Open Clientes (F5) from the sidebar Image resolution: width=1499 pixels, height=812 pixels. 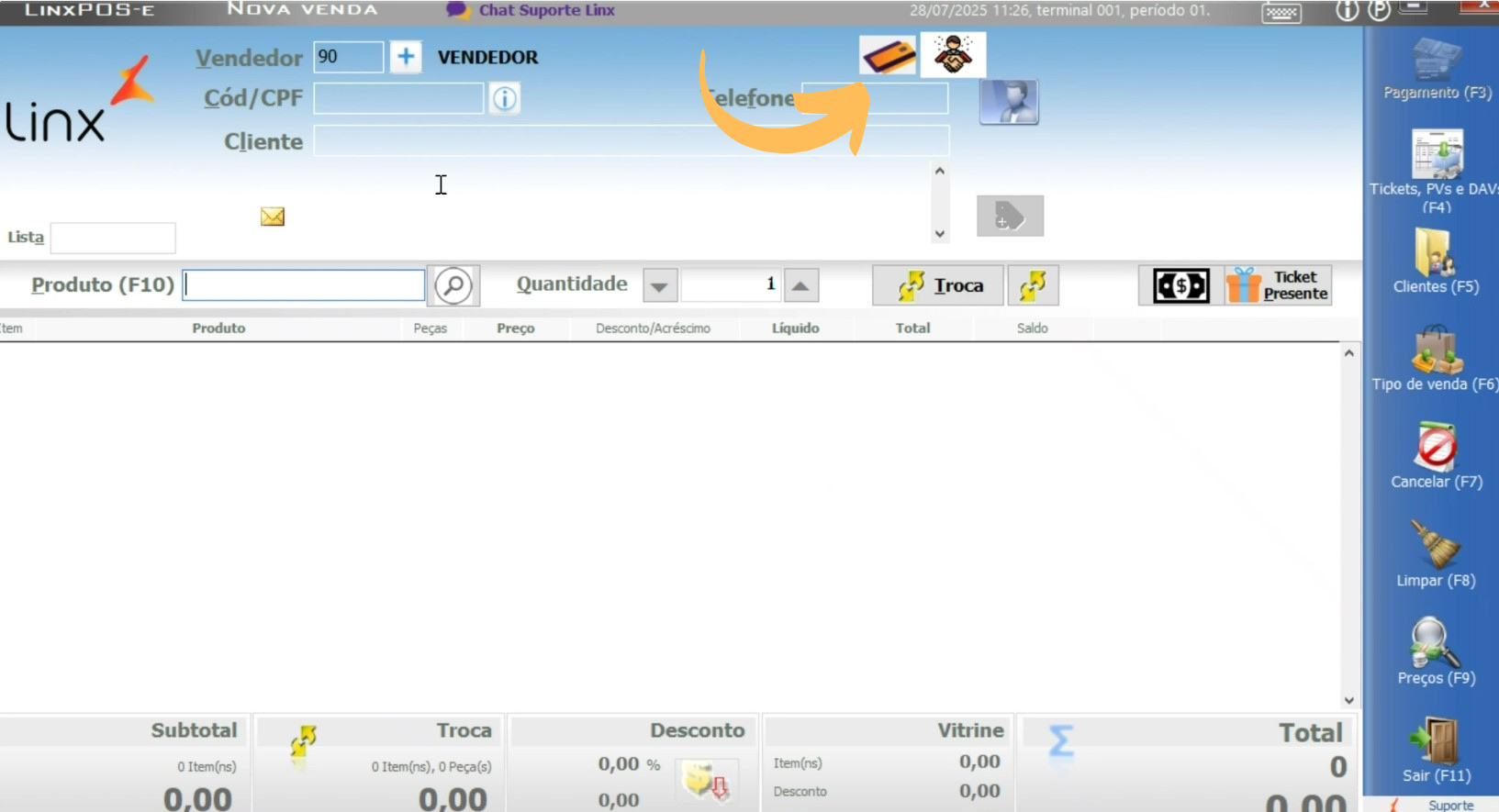point(1436,261)
